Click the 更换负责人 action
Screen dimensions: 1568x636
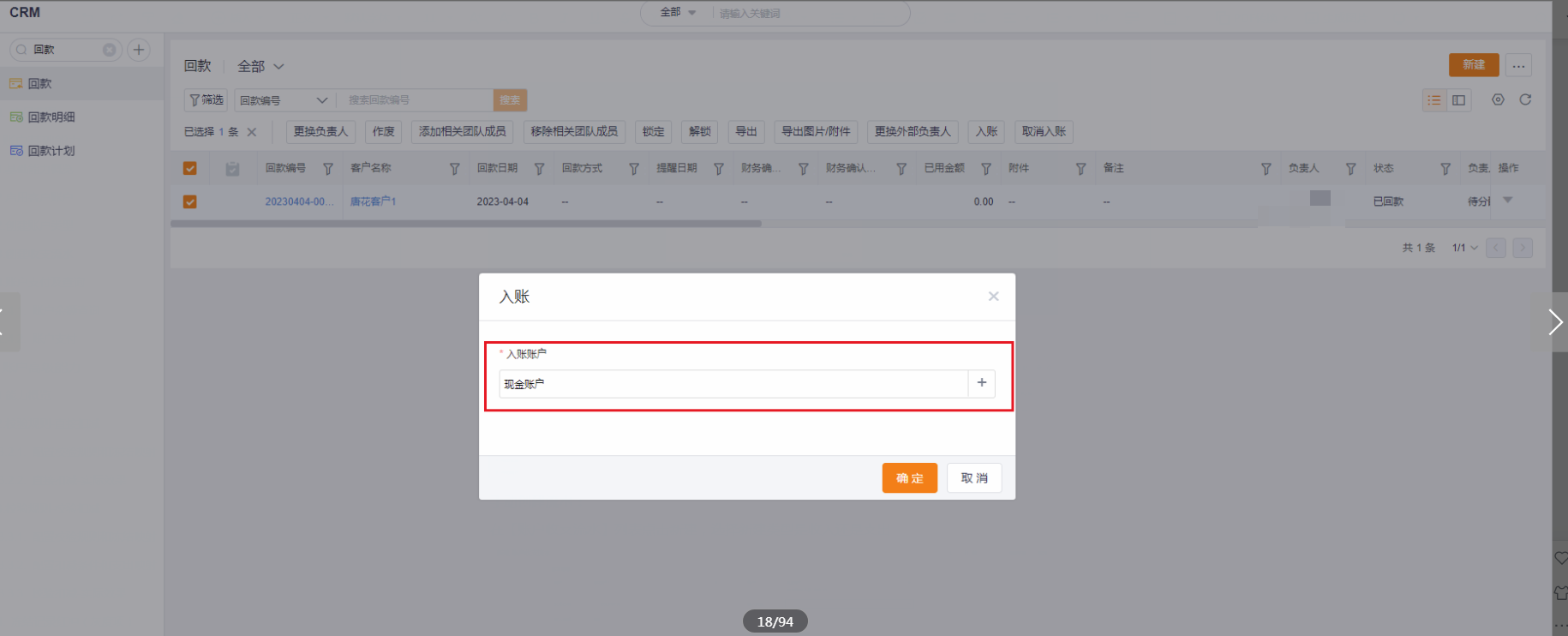(320, 131)
